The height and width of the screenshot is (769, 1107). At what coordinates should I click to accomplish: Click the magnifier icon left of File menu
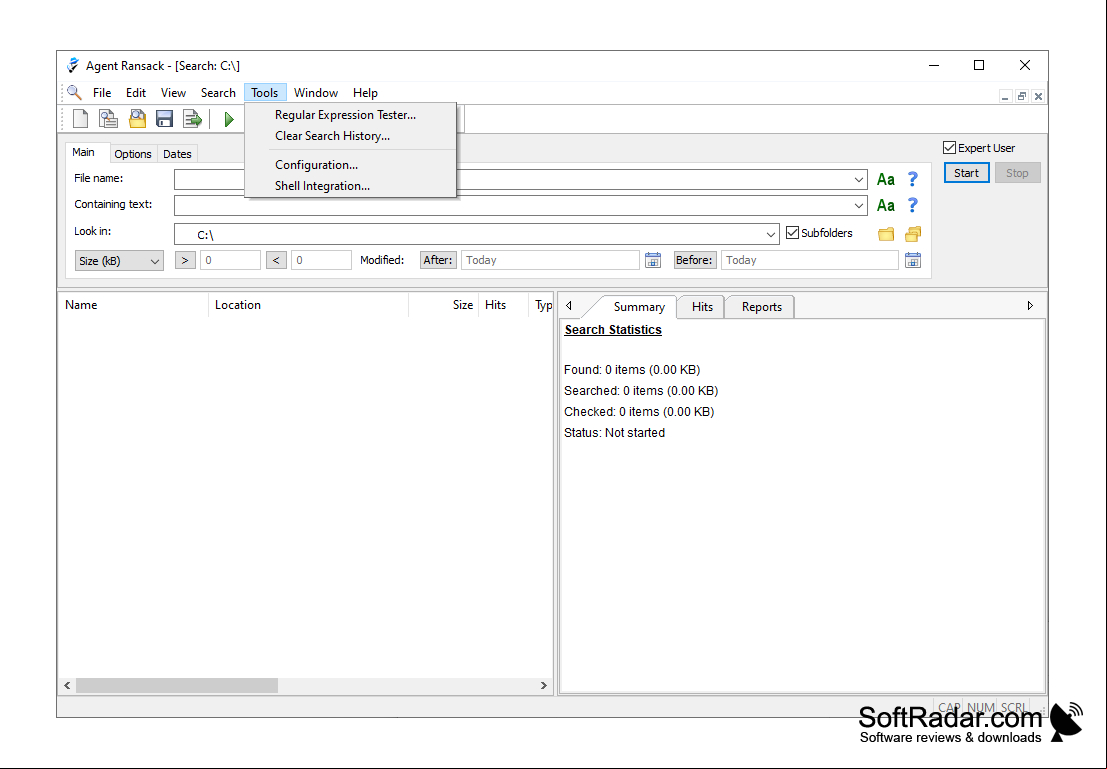(x=74, y=93)
